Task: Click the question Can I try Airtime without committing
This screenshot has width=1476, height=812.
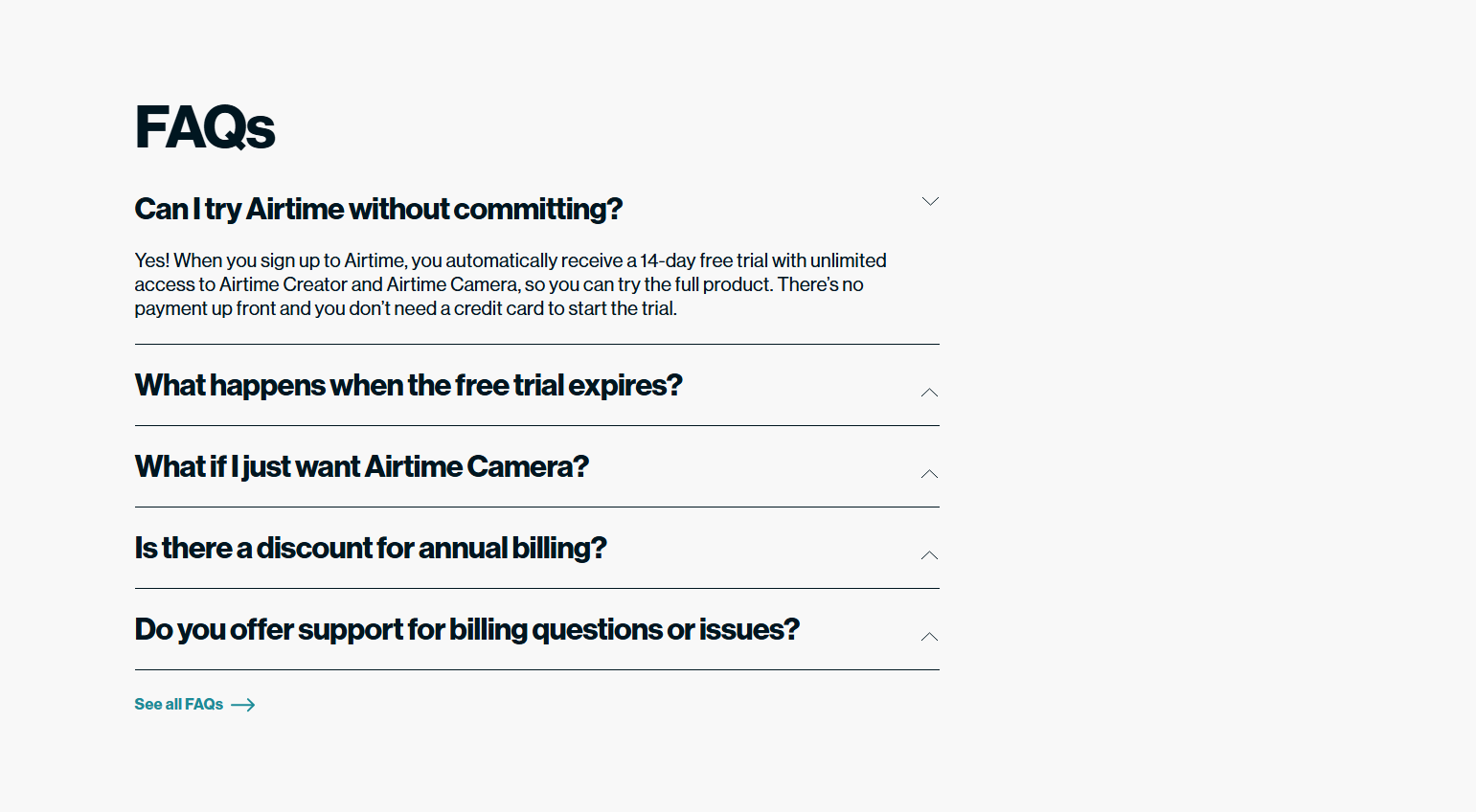Action: coord(378,209)
